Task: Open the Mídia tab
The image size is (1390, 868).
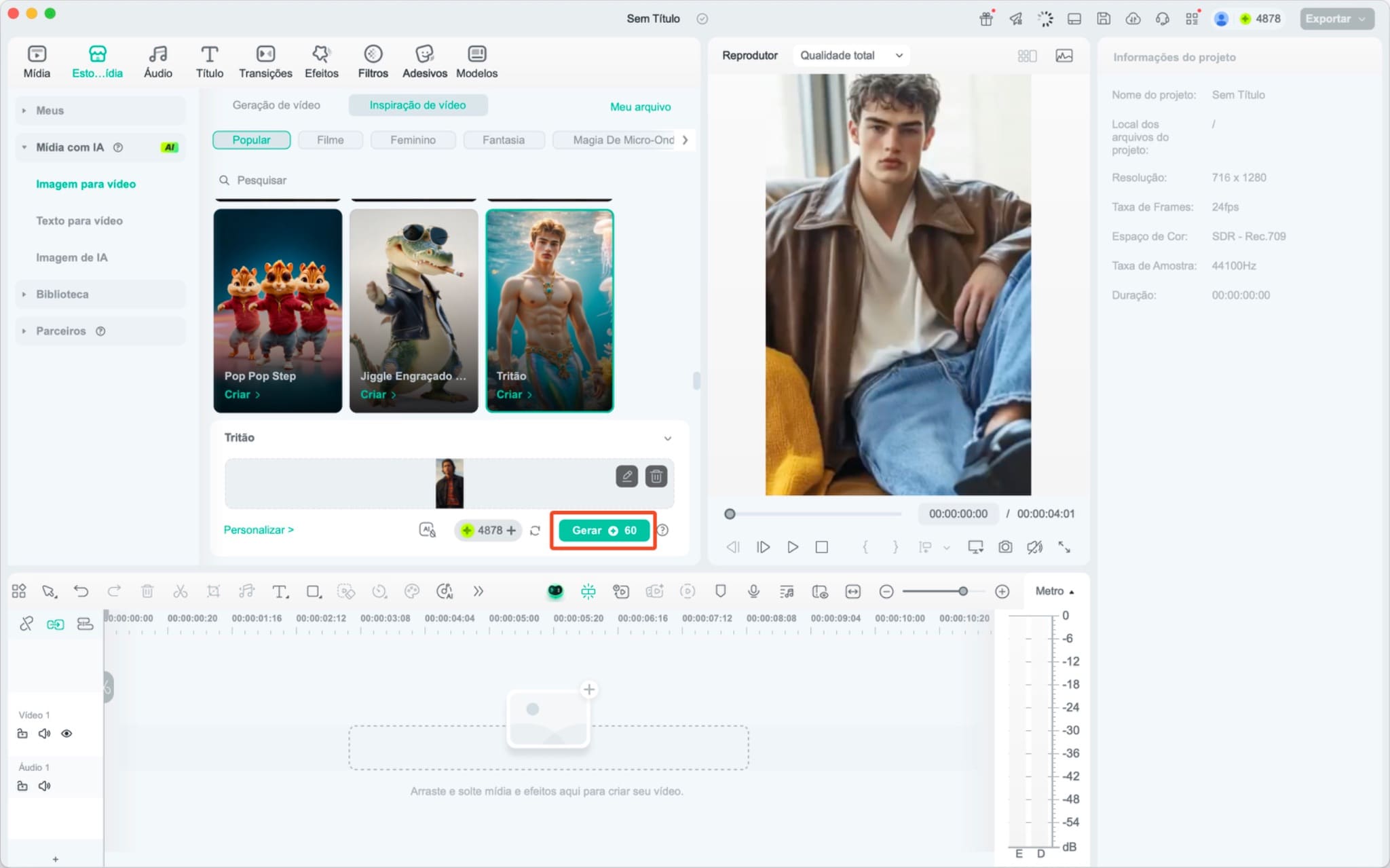Action: click(x=37, y=61)
